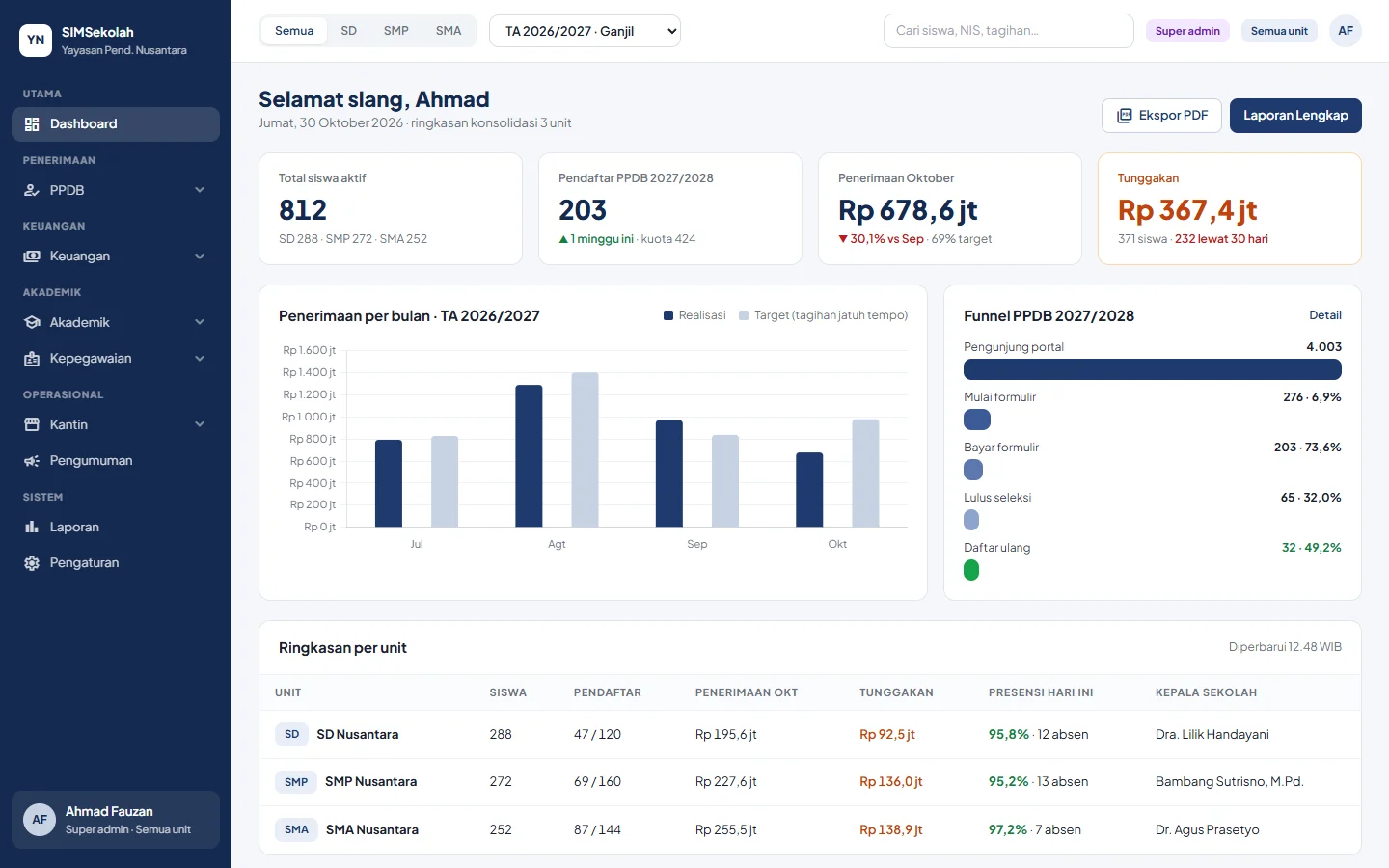Click the Pengaturan gear icon
This screenshot has width=1389, height=868.
(x=32, y=563)
